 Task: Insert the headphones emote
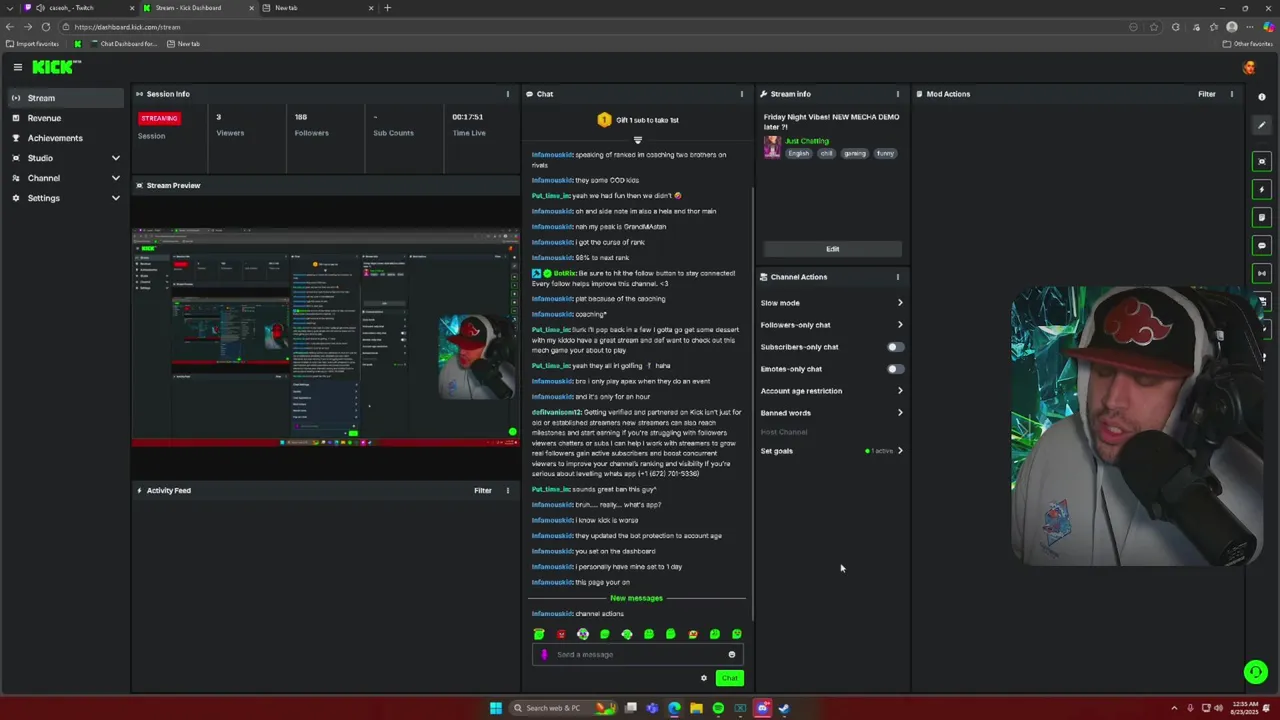[627, 634]
